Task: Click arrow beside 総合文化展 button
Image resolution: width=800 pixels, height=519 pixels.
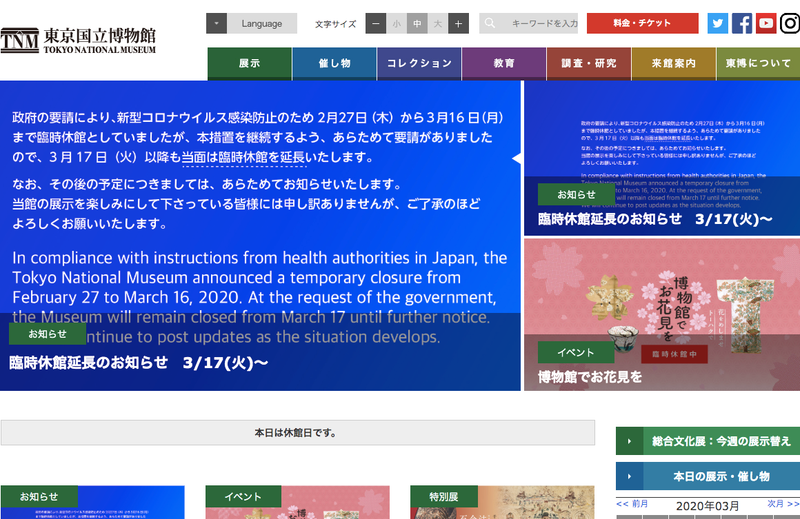Action: 630,441
